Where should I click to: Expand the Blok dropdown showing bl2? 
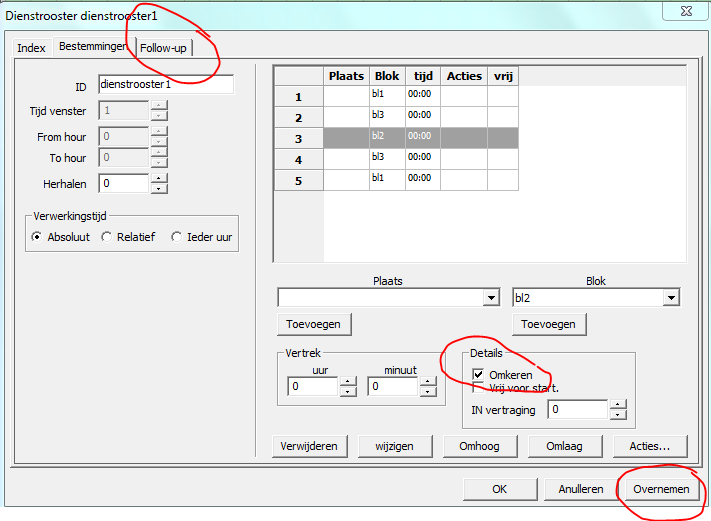(x=671, y=298)
